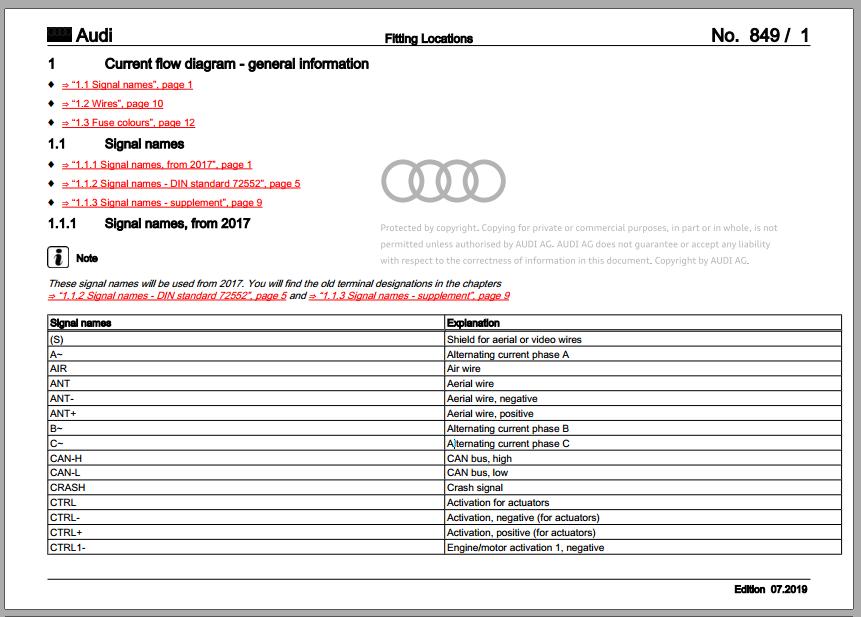Screen dimensions: 861x617
Task: Follow link '1.1.1 Signal names, from 2017'
Action: click(156, 165)
